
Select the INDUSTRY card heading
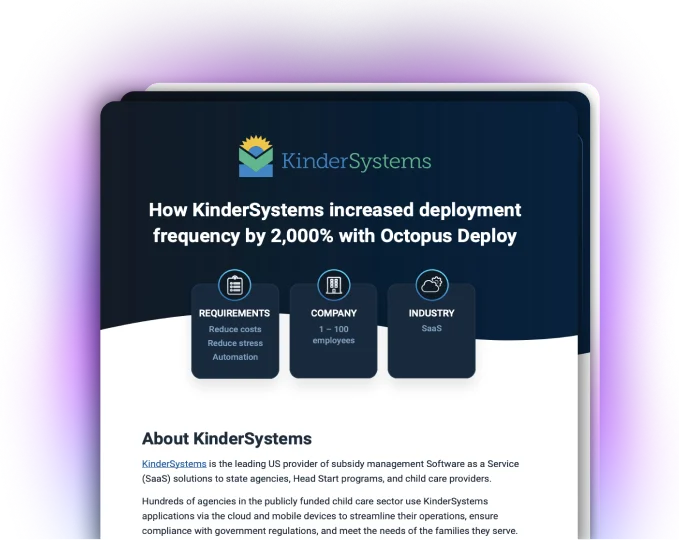click(432, 313)
